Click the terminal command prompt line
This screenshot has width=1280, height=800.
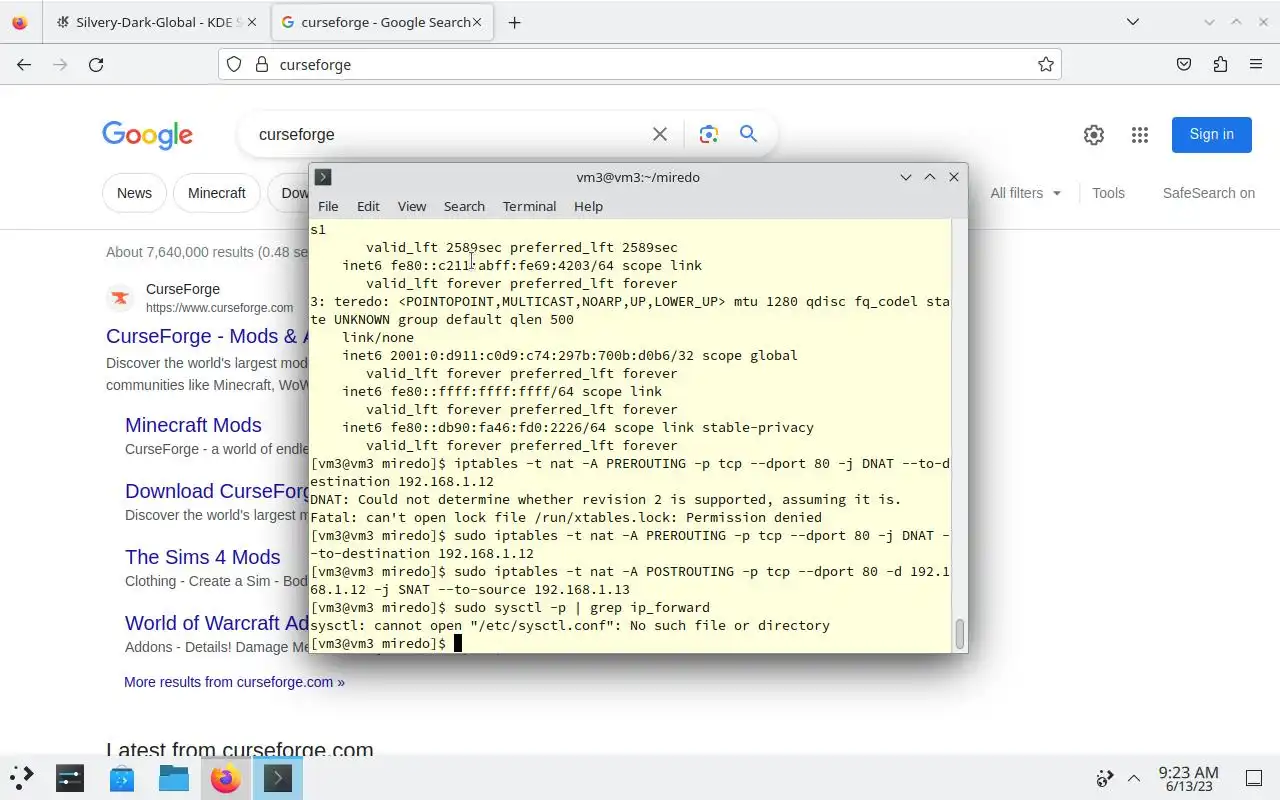(630, 643)
